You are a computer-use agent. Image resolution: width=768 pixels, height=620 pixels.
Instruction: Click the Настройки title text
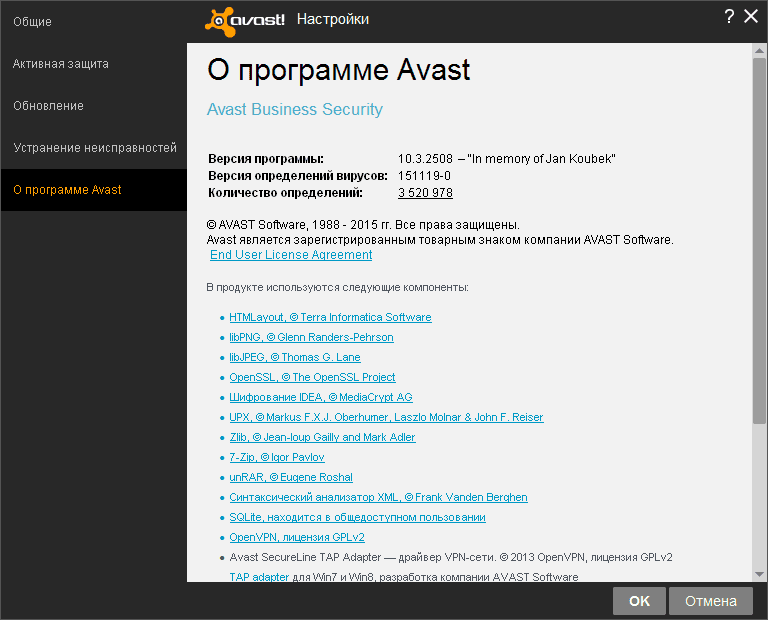[x=333, y=19]
